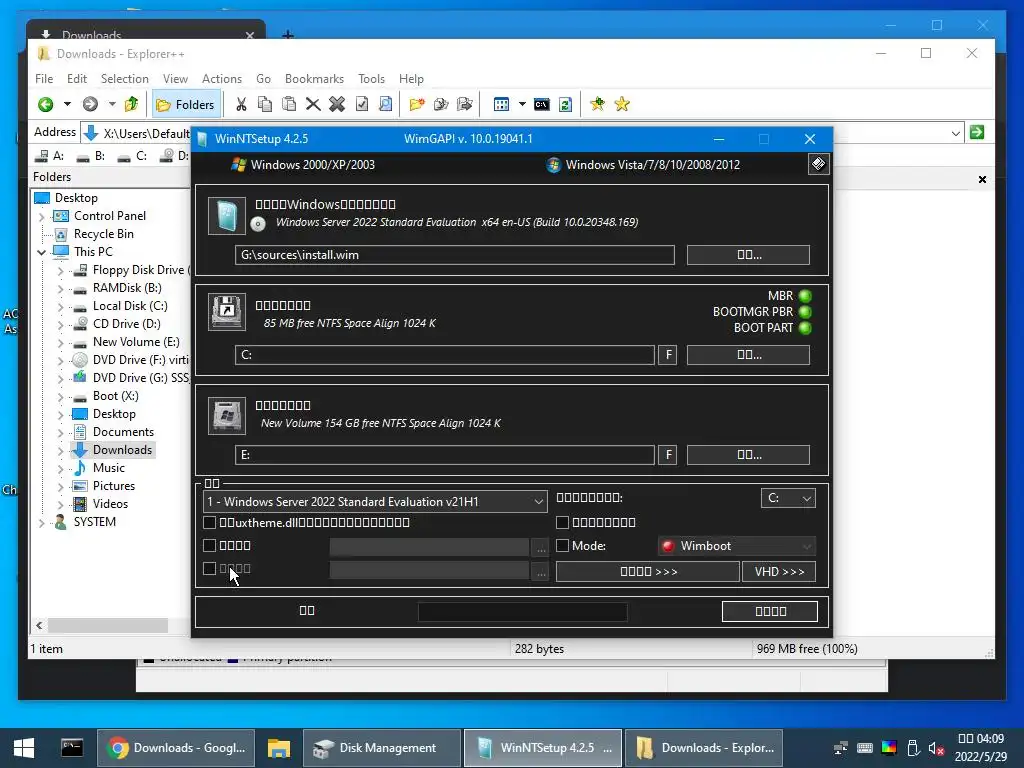
Task: Select the Windows Vista/7/8/10/2008/2012 tab
Action: [643, 165]
